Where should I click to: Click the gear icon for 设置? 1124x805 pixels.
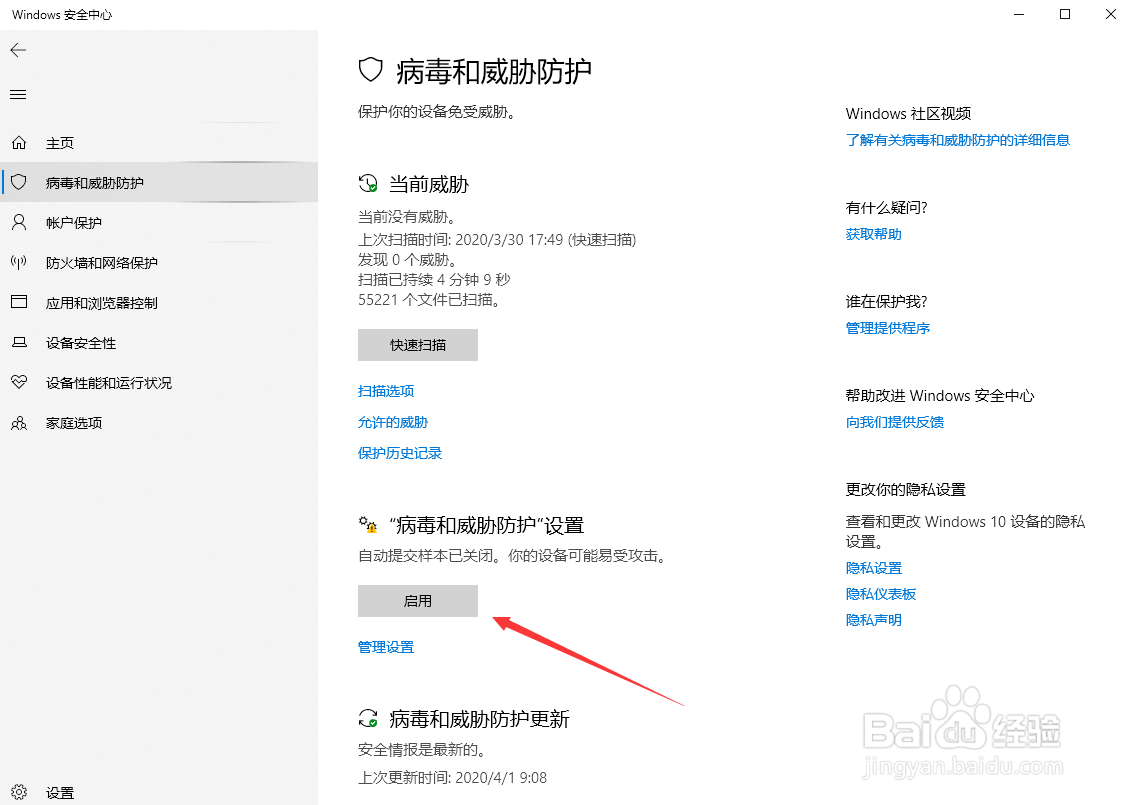(19, 792)
